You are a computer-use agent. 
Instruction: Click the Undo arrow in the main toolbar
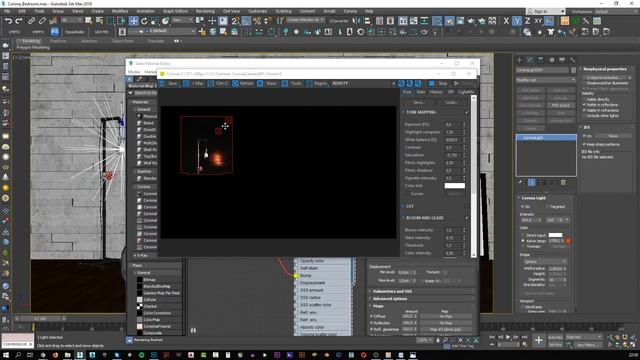pyautogui.click(x=8, y=21)
